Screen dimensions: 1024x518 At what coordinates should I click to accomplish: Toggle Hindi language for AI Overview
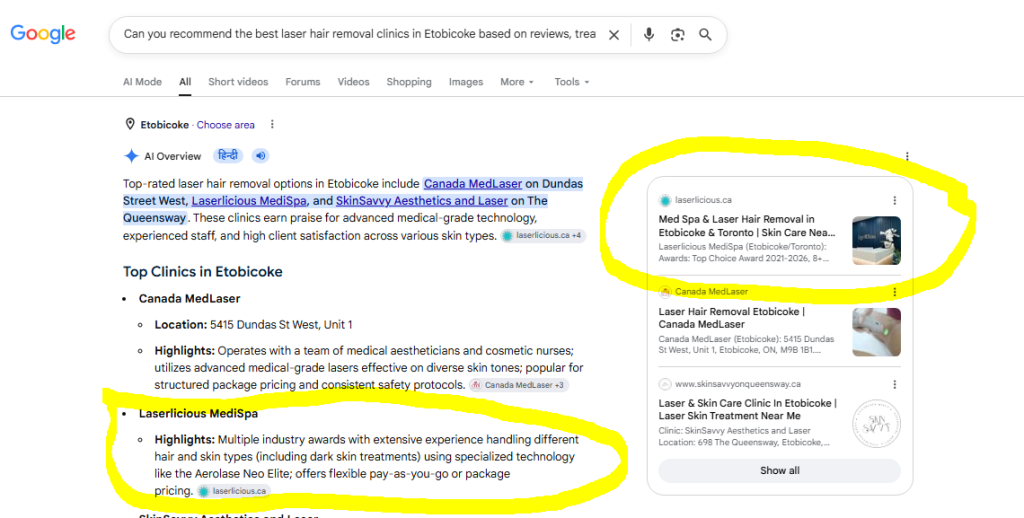pos(228,156)
